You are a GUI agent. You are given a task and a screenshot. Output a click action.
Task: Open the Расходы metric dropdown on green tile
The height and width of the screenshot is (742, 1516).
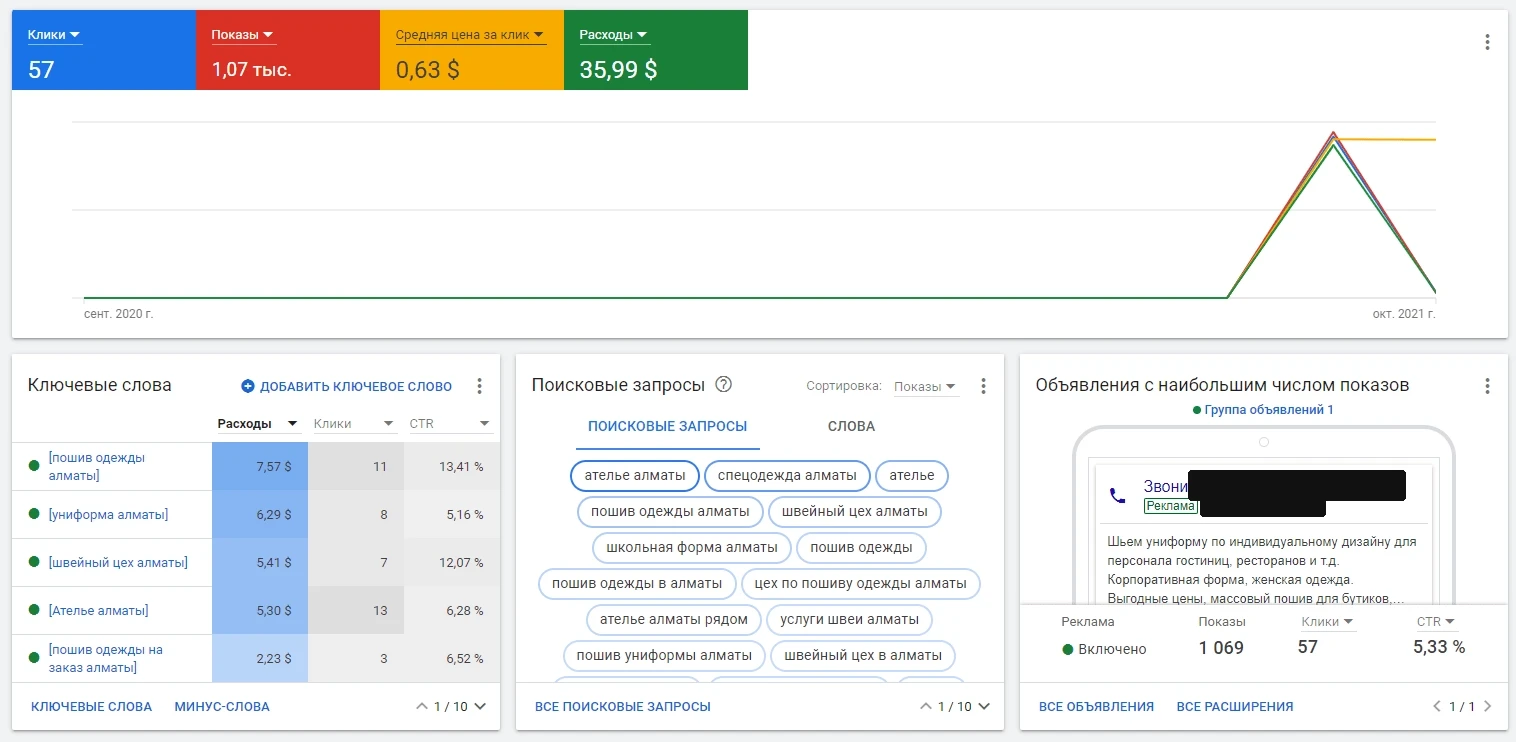tap(614, 35)
